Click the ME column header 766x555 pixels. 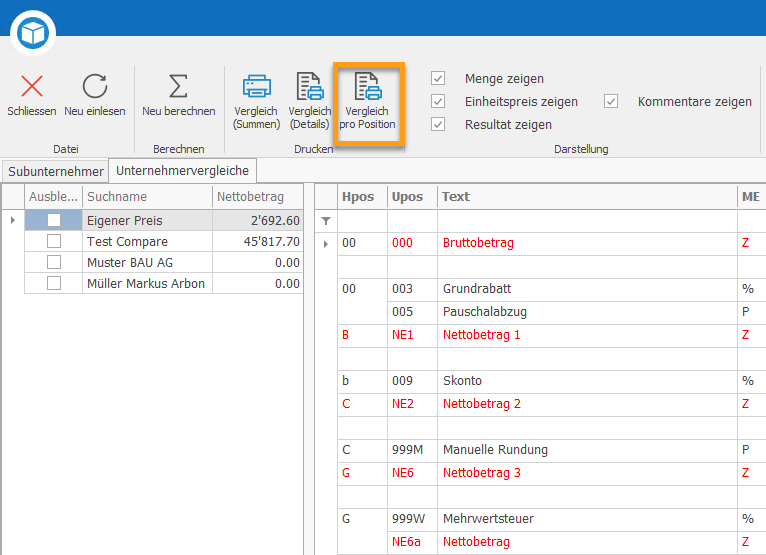[751, 197]
